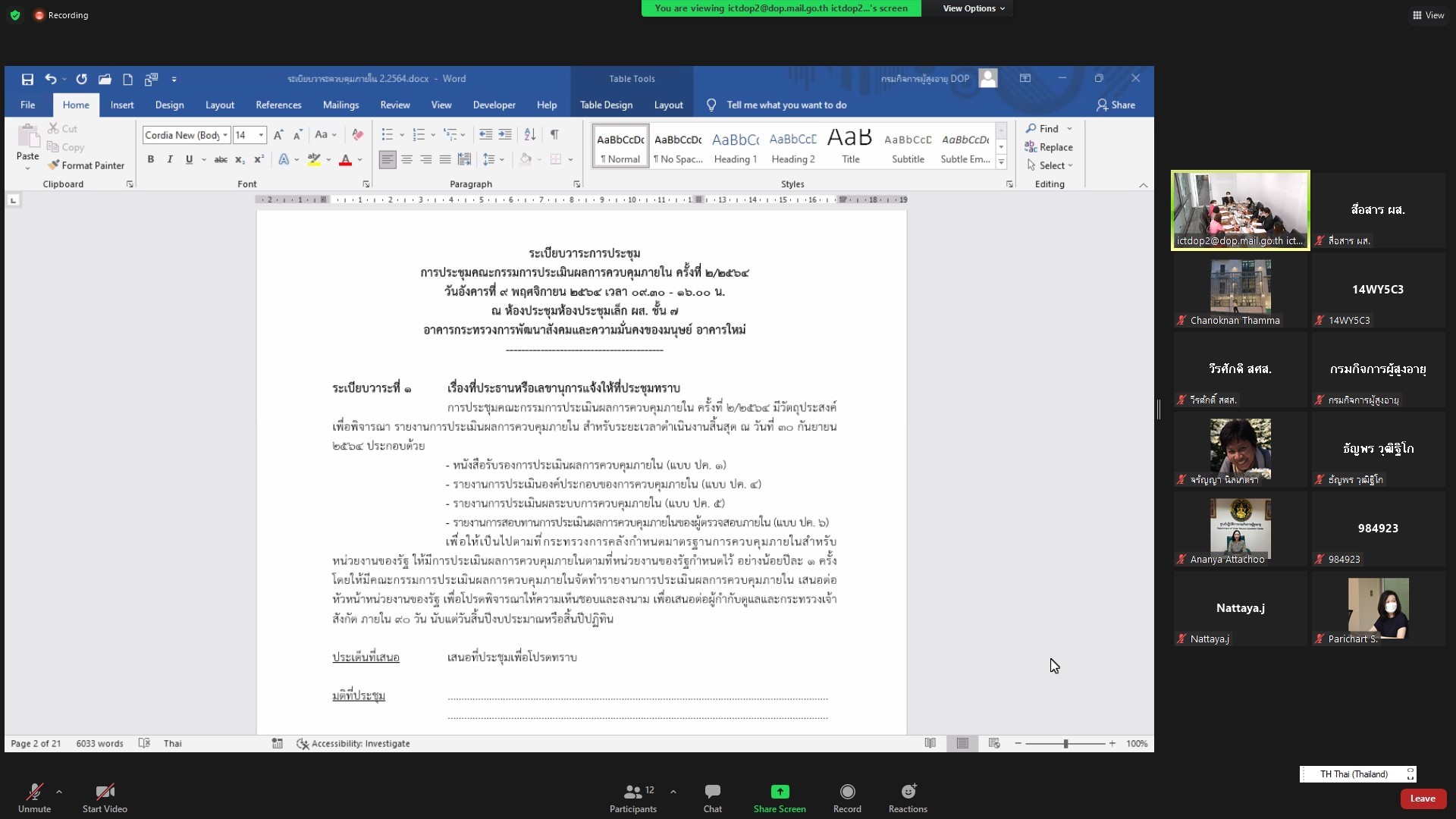Click the Zoom In plus icon
The image size is (1456, 819).
[1112, 743]
